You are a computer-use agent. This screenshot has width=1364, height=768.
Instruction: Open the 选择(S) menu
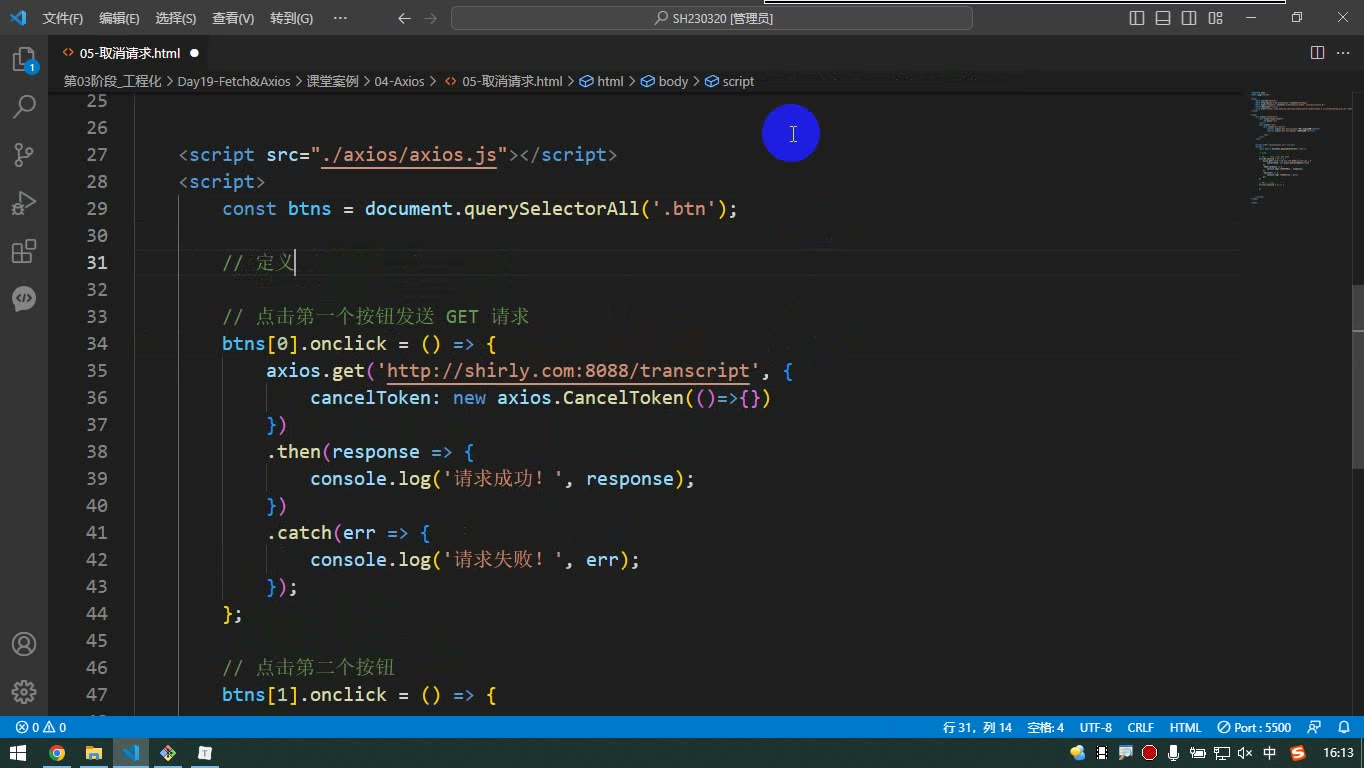(x=176, y=18)
